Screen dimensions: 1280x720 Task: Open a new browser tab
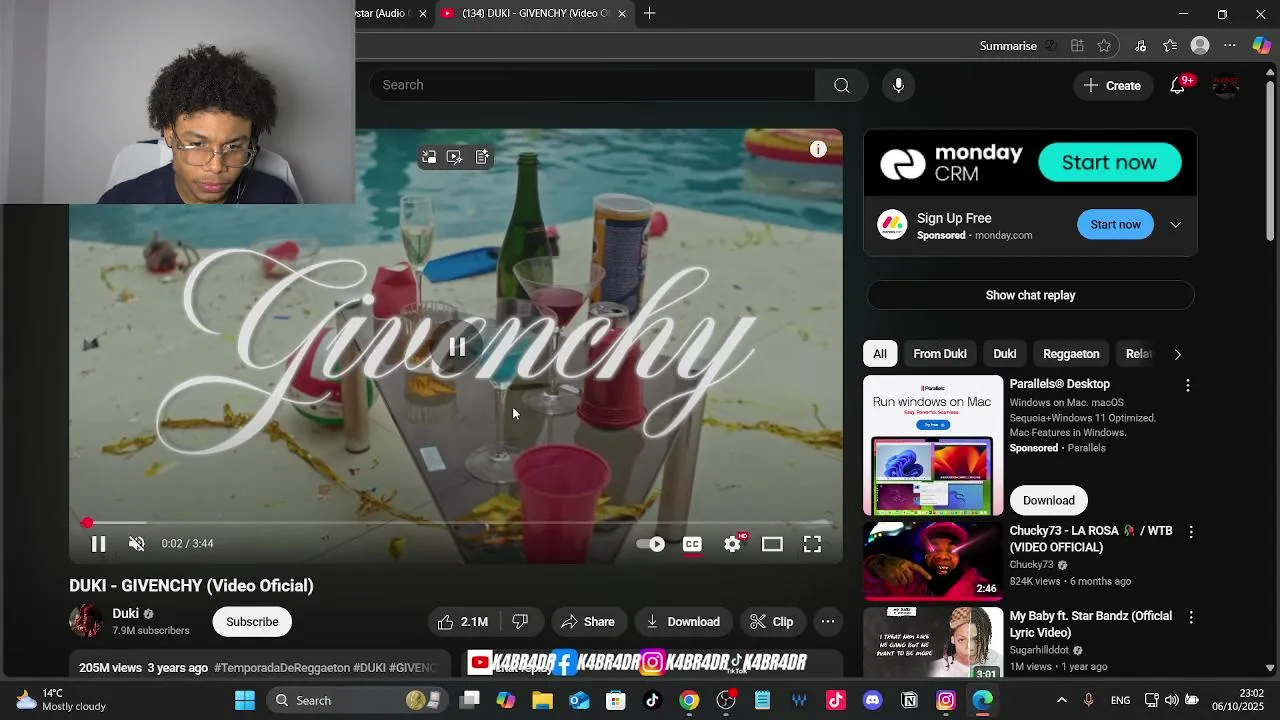(650, 13)
